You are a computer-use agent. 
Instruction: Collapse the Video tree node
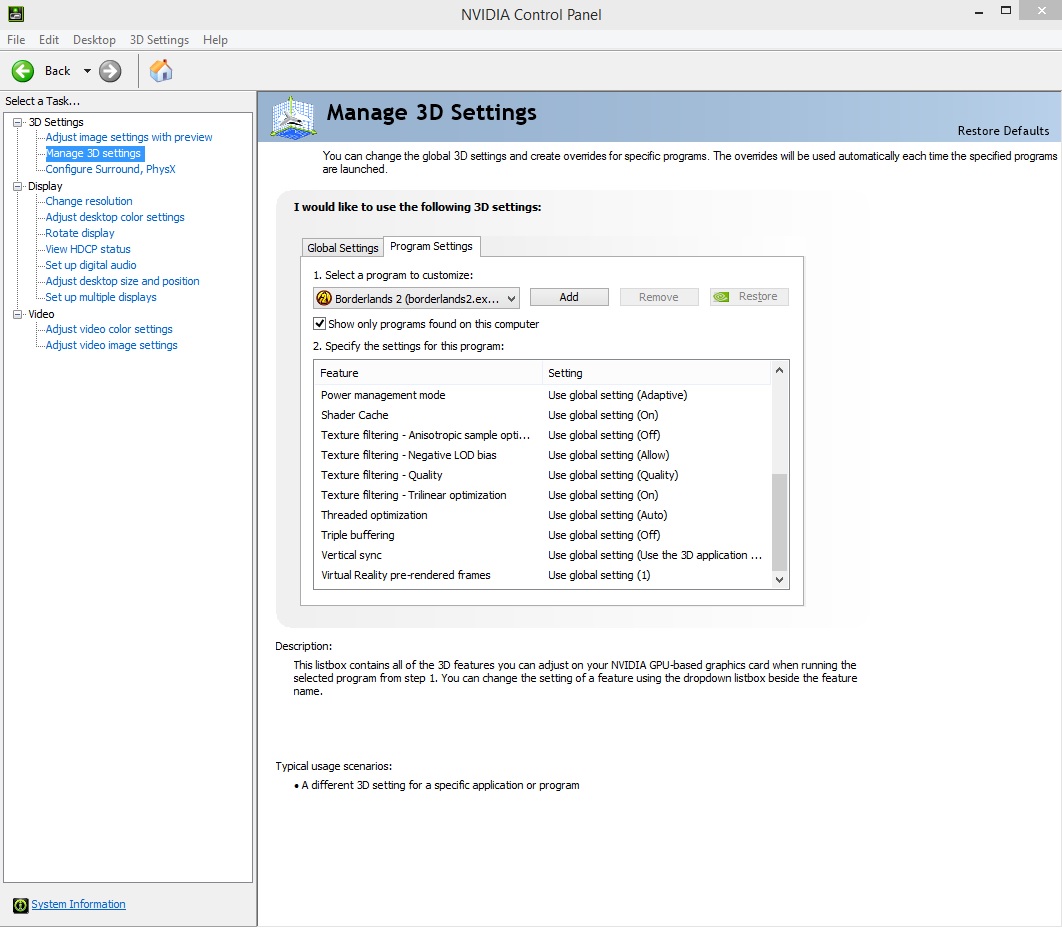click(18, 314)
